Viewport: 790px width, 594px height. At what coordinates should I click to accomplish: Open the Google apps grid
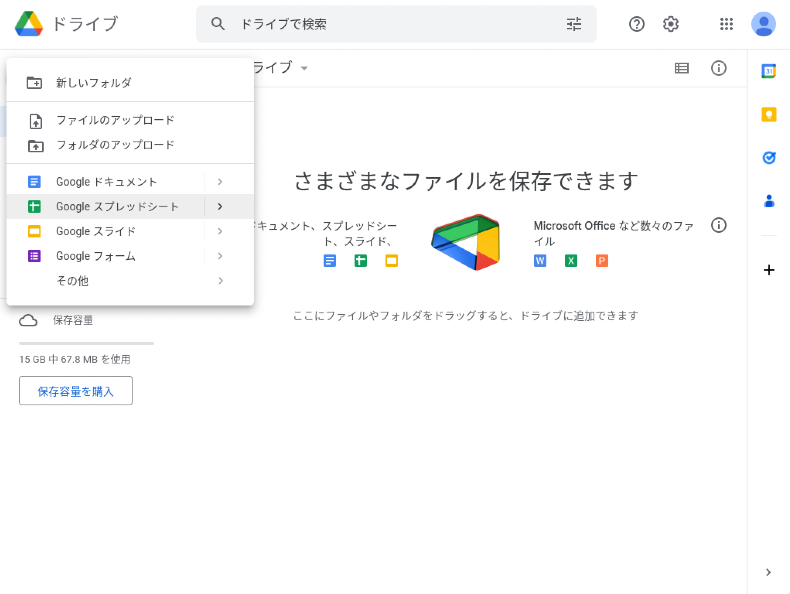coord(726,24)
